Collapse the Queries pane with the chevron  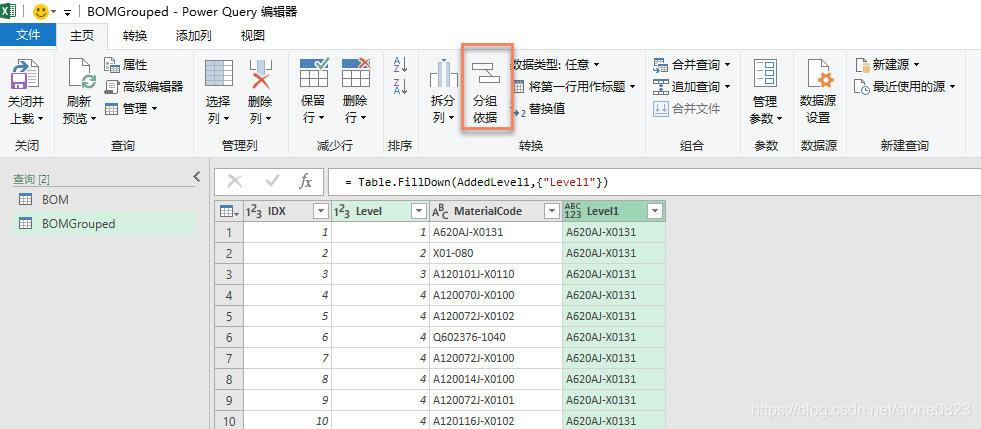click(196, 176)
